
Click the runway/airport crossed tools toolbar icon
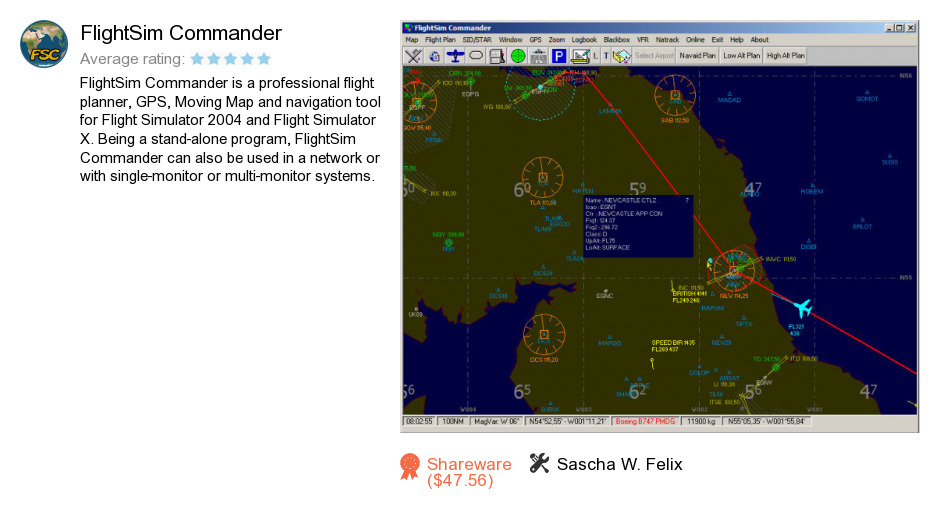(x=413, y=56)
